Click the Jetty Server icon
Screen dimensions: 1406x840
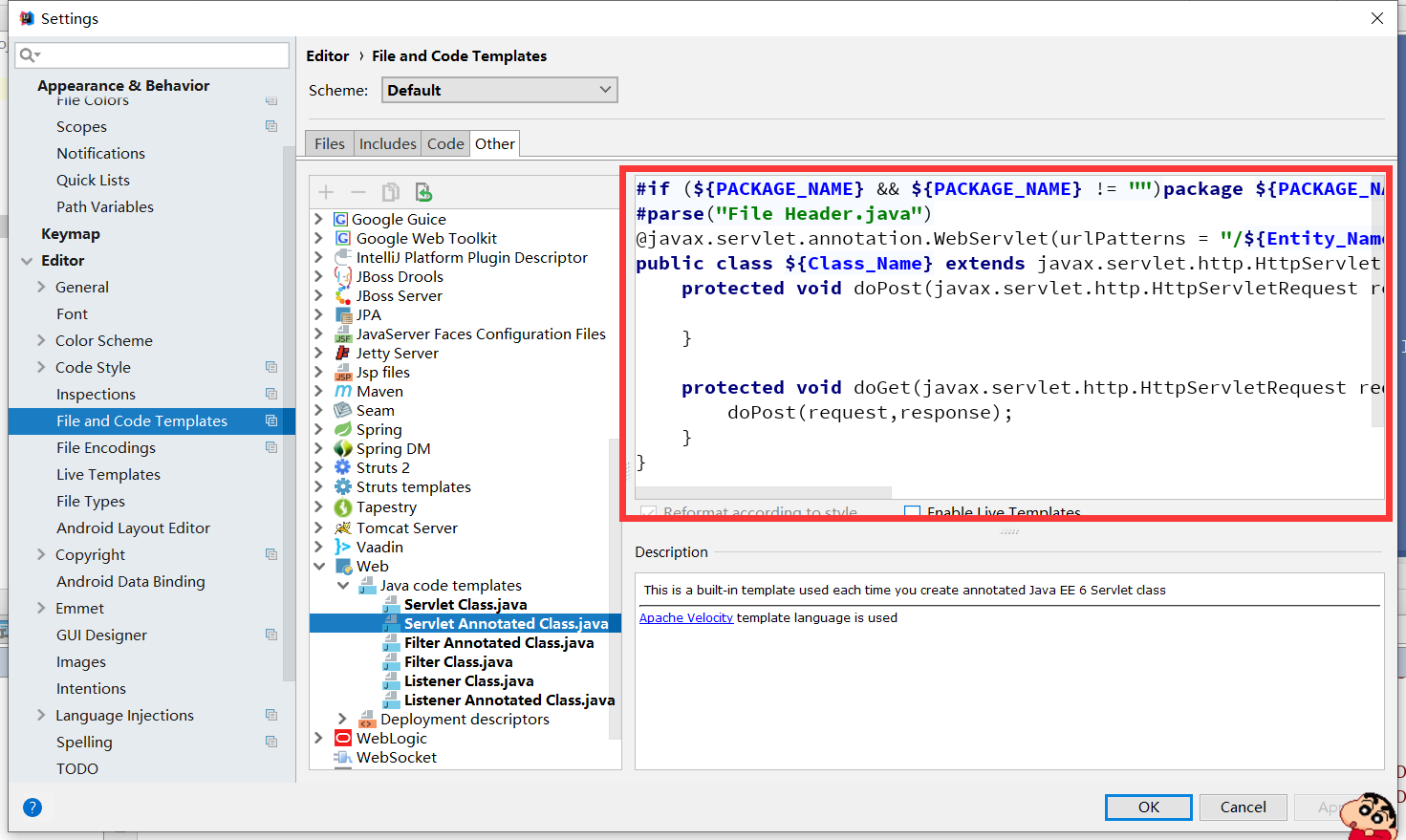342,353
